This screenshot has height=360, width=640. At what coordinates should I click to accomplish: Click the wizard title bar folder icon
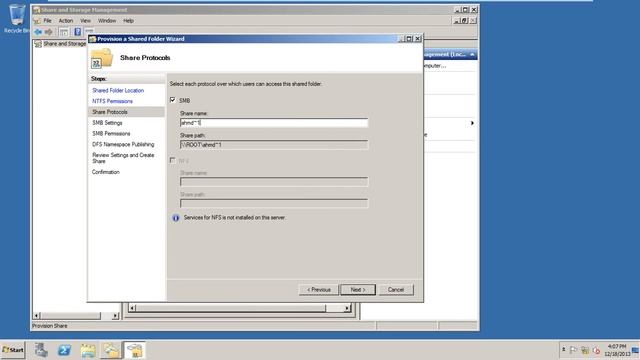[x=93, y=39]
